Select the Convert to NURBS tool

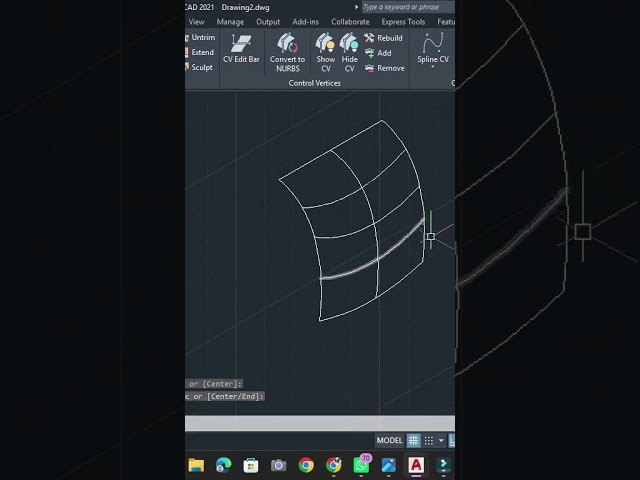coord(287,53)
